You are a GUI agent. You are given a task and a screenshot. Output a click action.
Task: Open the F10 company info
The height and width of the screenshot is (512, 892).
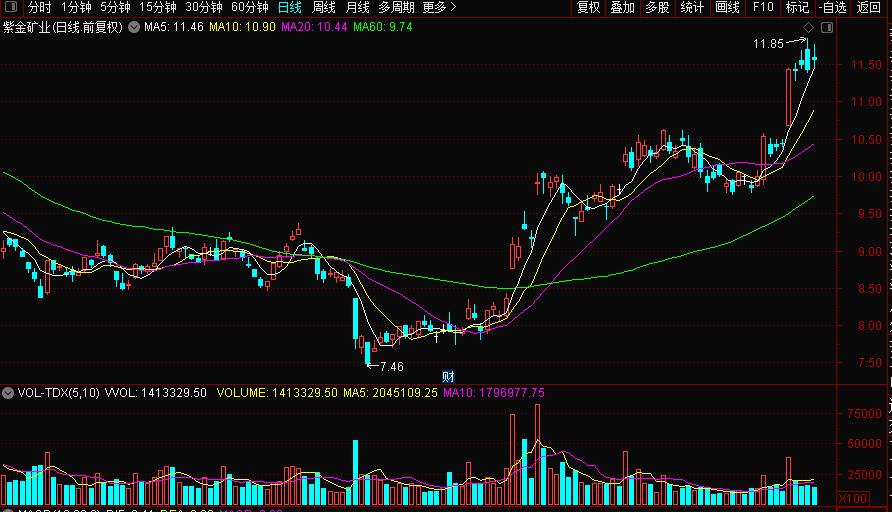(763, 7)
